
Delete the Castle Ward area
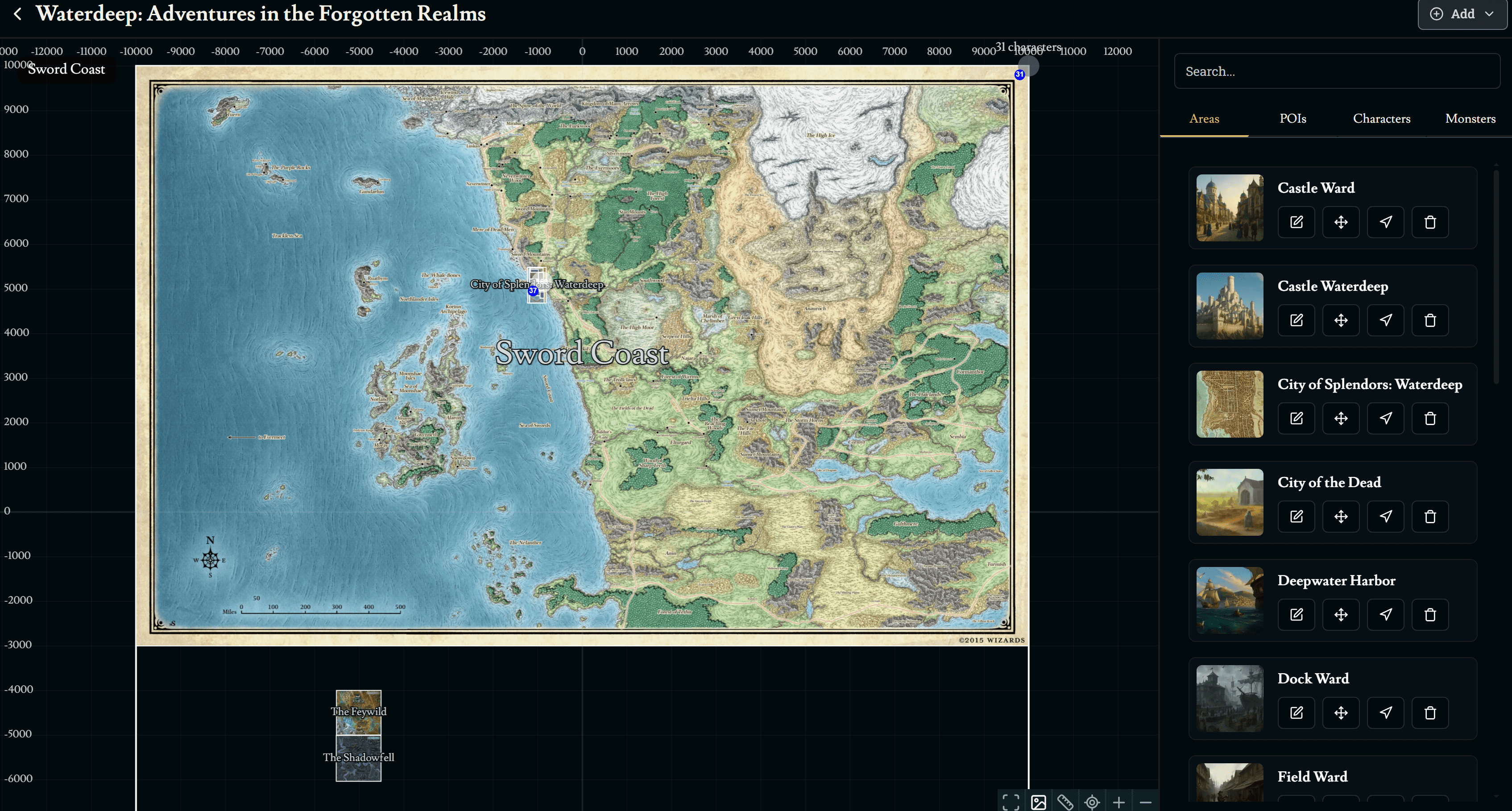(x=1430, y=222)
